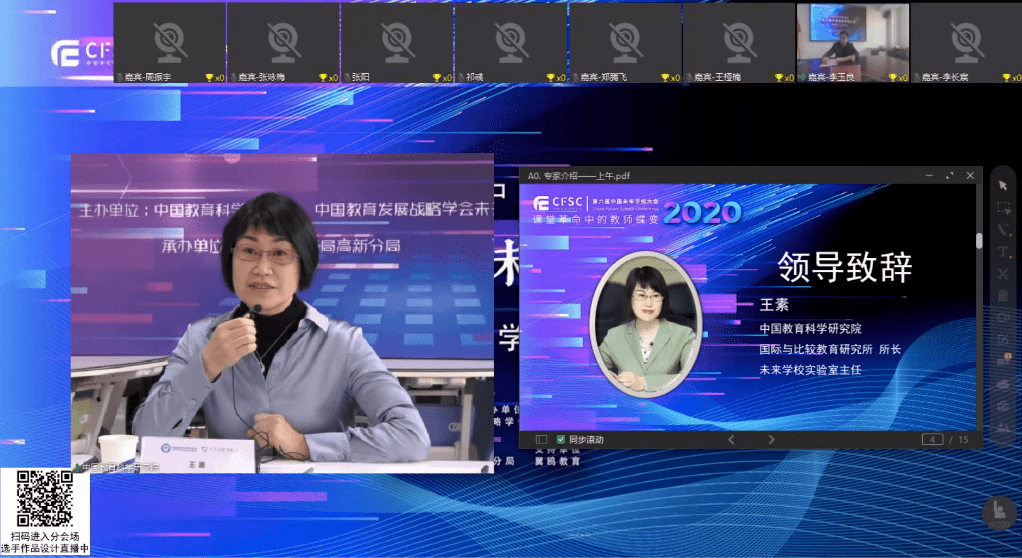Click the text 未来学校实验室主任

(810, 370)
